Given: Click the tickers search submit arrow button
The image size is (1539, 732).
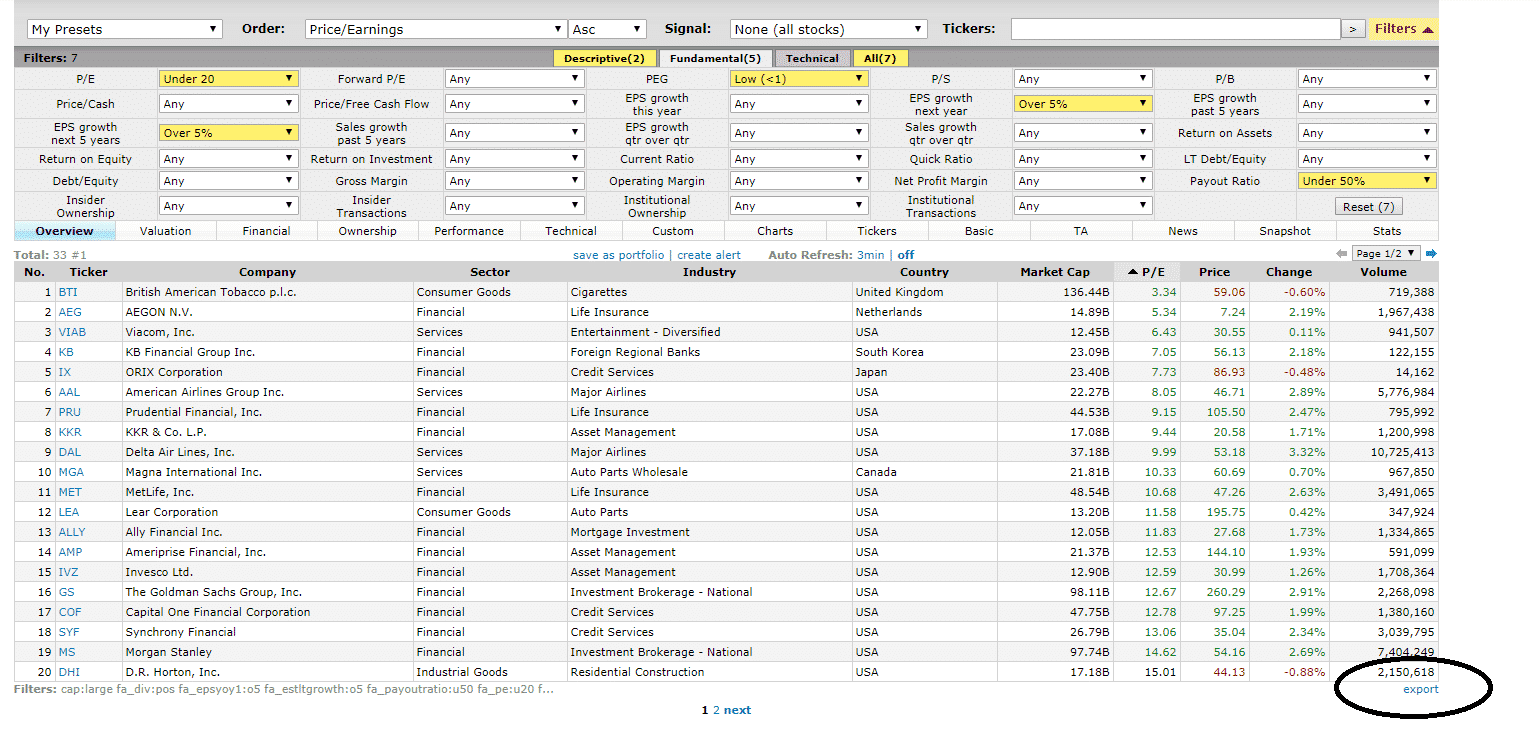Looking at the screenshot, I should [x=1352, y=29].
